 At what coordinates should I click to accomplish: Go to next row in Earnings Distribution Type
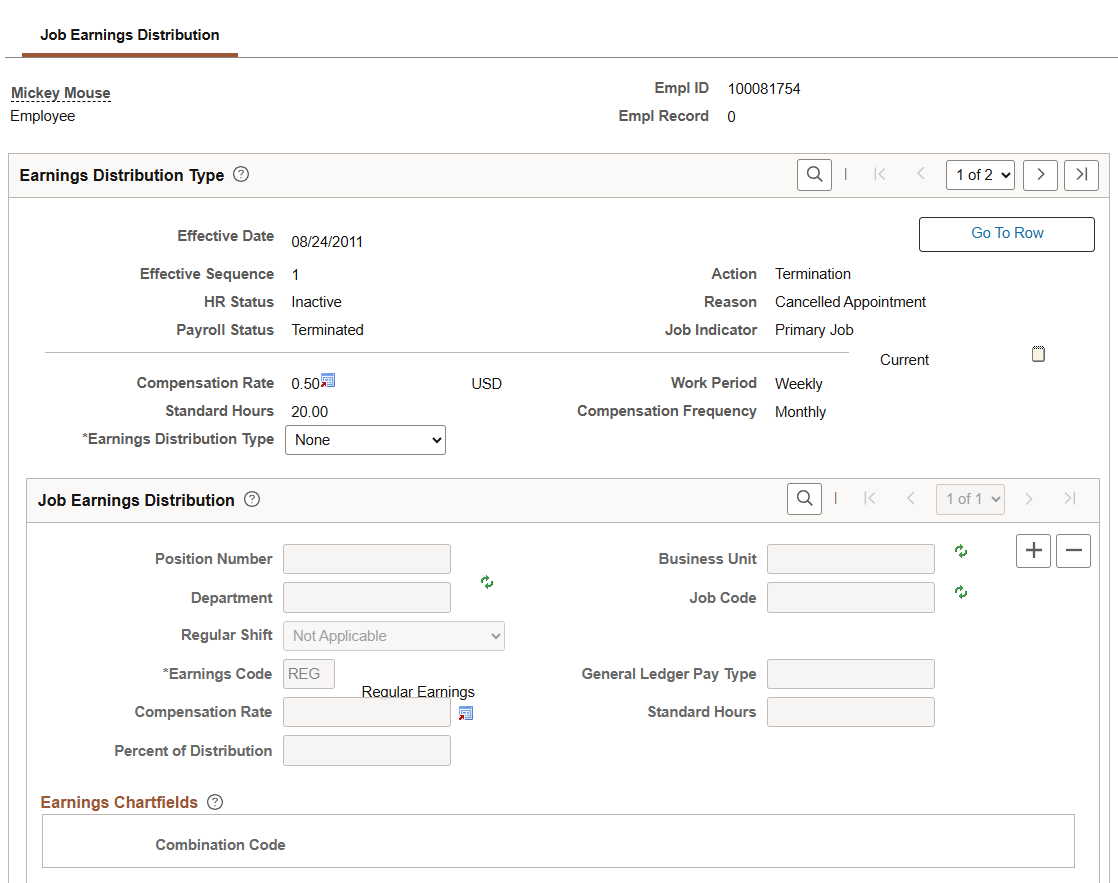pyautogui.click(x=1040, y=175)
